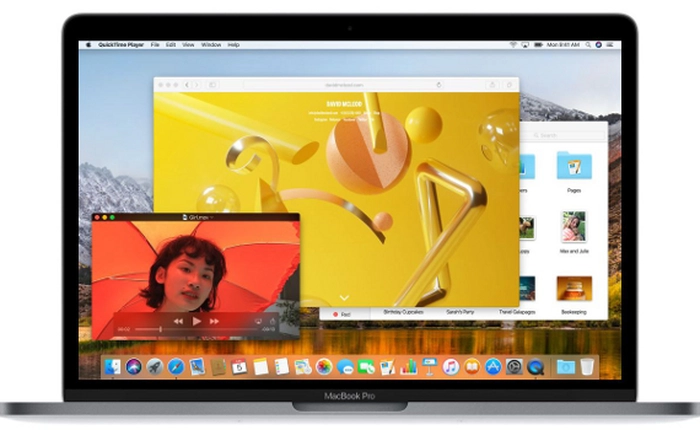The width and height of the screenshot is (700, 430).
Task: Select the Max and Julie photo
Action: click(x=574, y=227)
